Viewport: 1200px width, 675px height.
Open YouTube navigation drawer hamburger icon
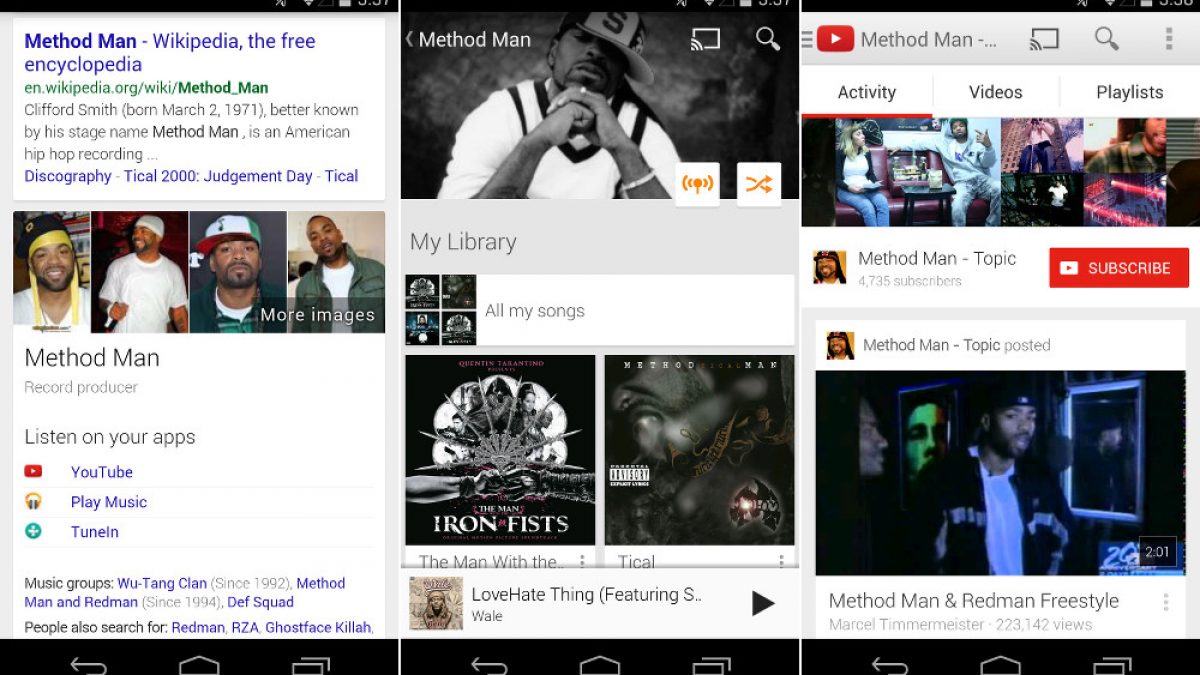point(807,39)
